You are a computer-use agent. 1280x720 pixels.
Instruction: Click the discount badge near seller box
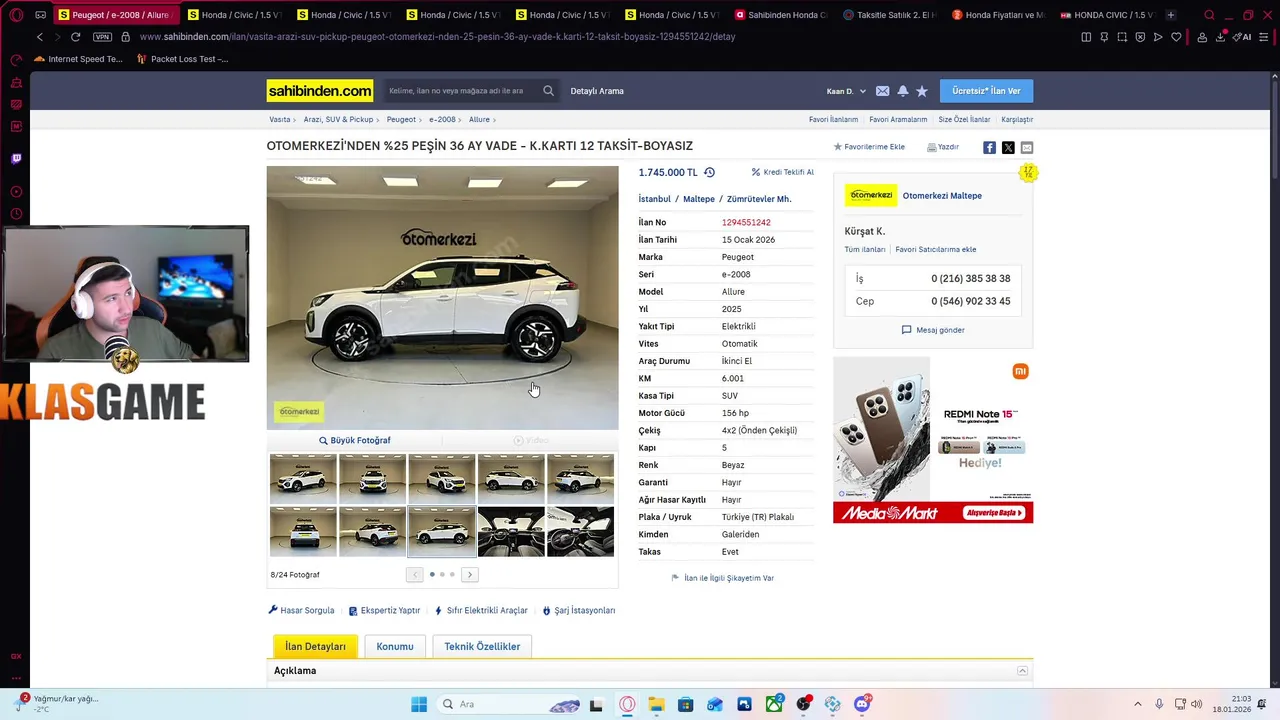[1028, 173]
